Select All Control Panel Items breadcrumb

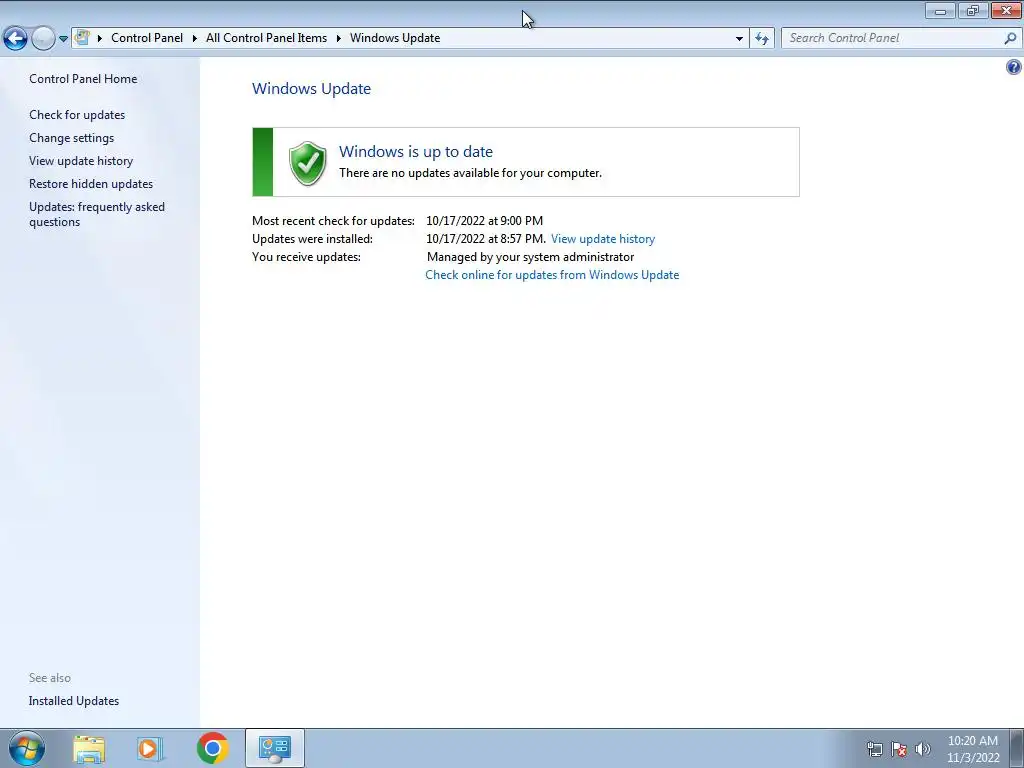click(x=266, y=38)
